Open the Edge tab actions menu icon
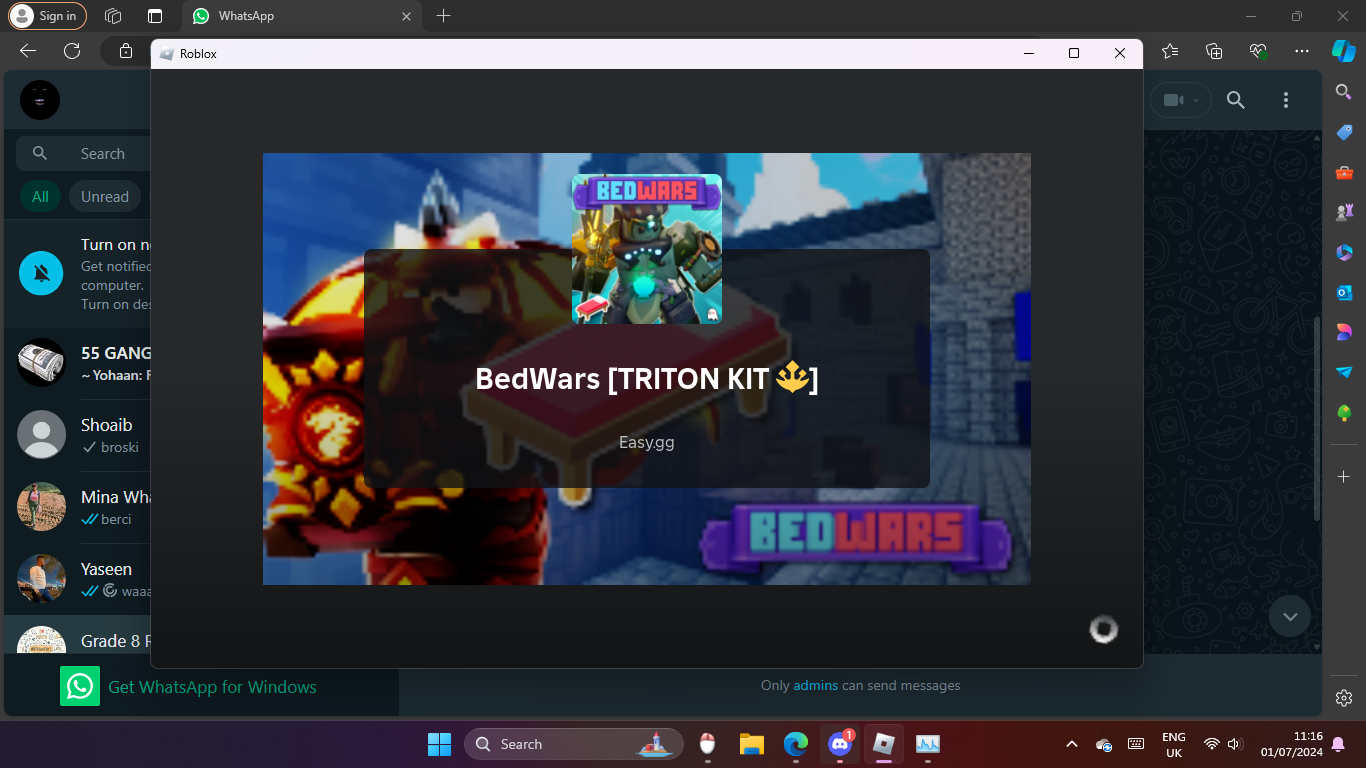This screenshot has width=1366, height=768. [x=154, y=16]
